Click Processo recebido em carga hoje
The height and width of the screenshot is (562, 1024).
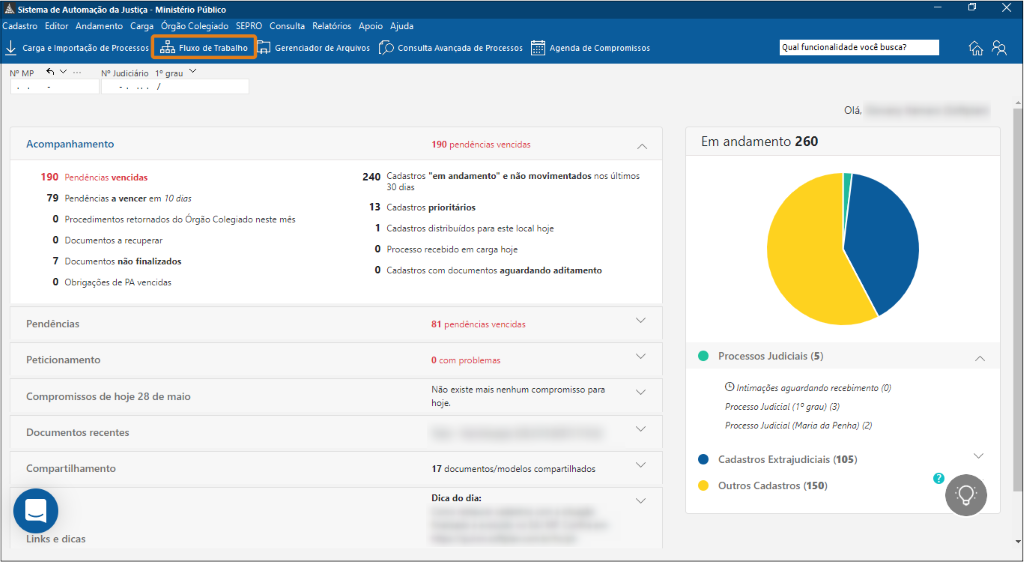[446, 249]
